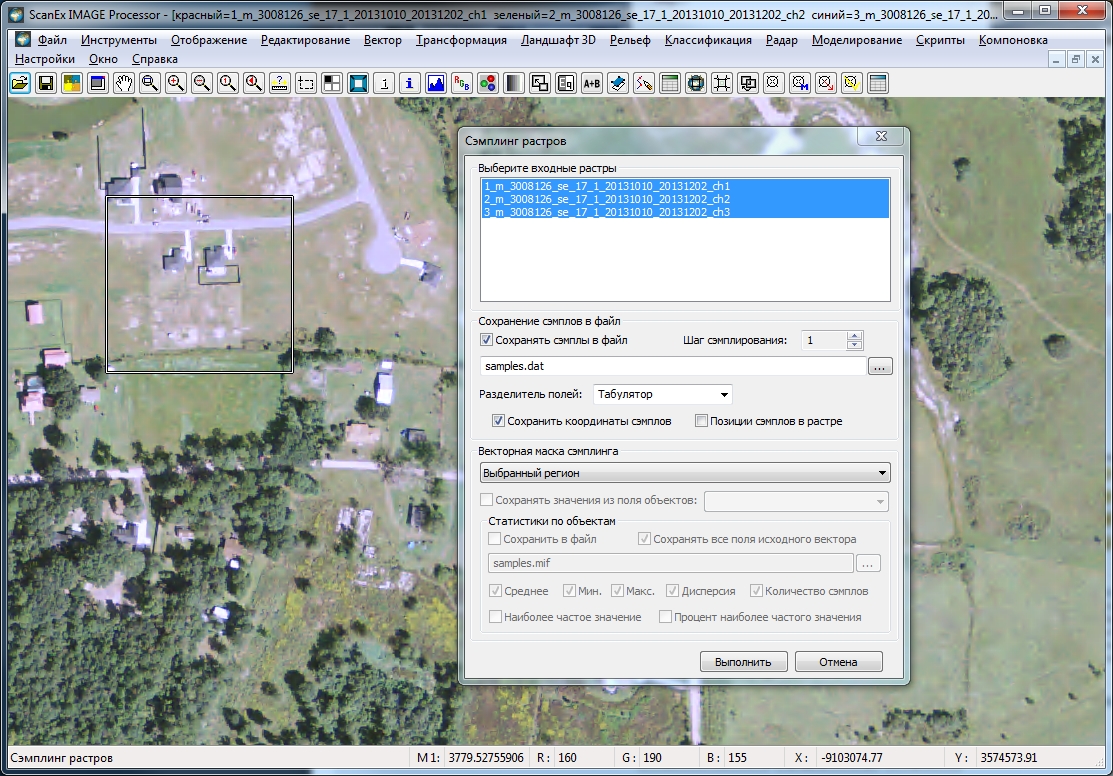Click the Open file folder icon

[x=19, y=84]
